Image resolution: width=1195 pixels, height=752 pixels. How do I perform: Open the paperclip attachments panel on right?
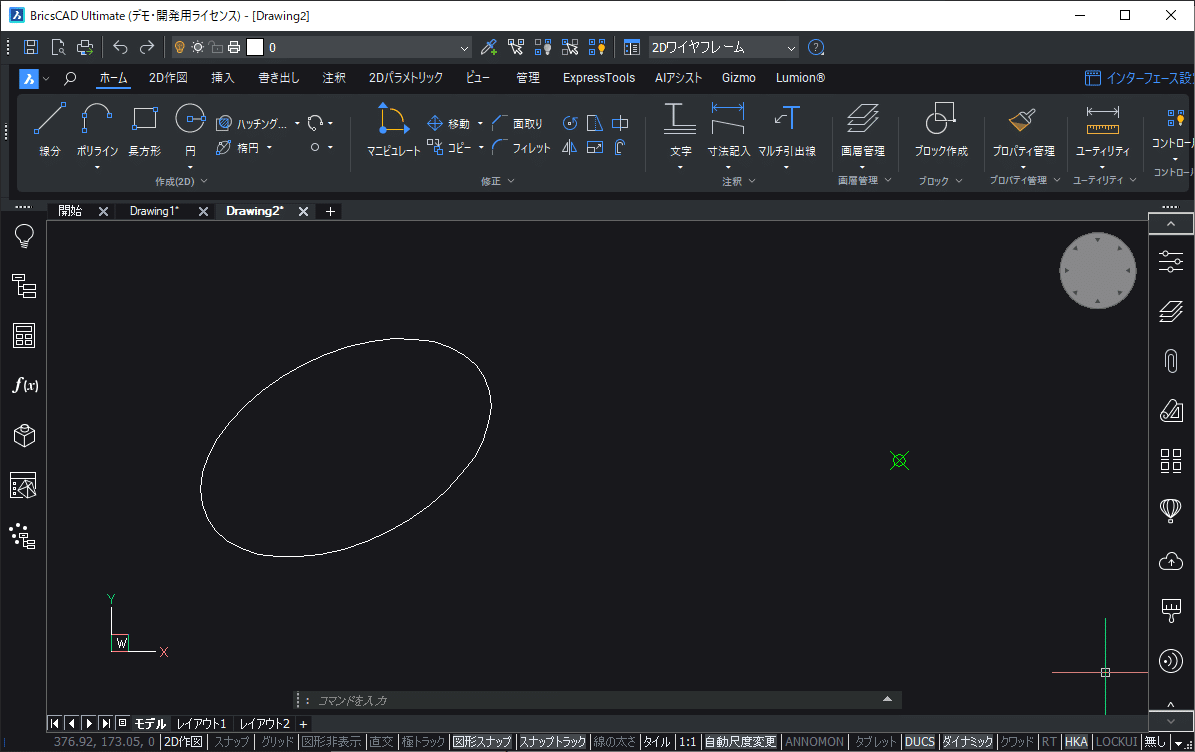1171,360
